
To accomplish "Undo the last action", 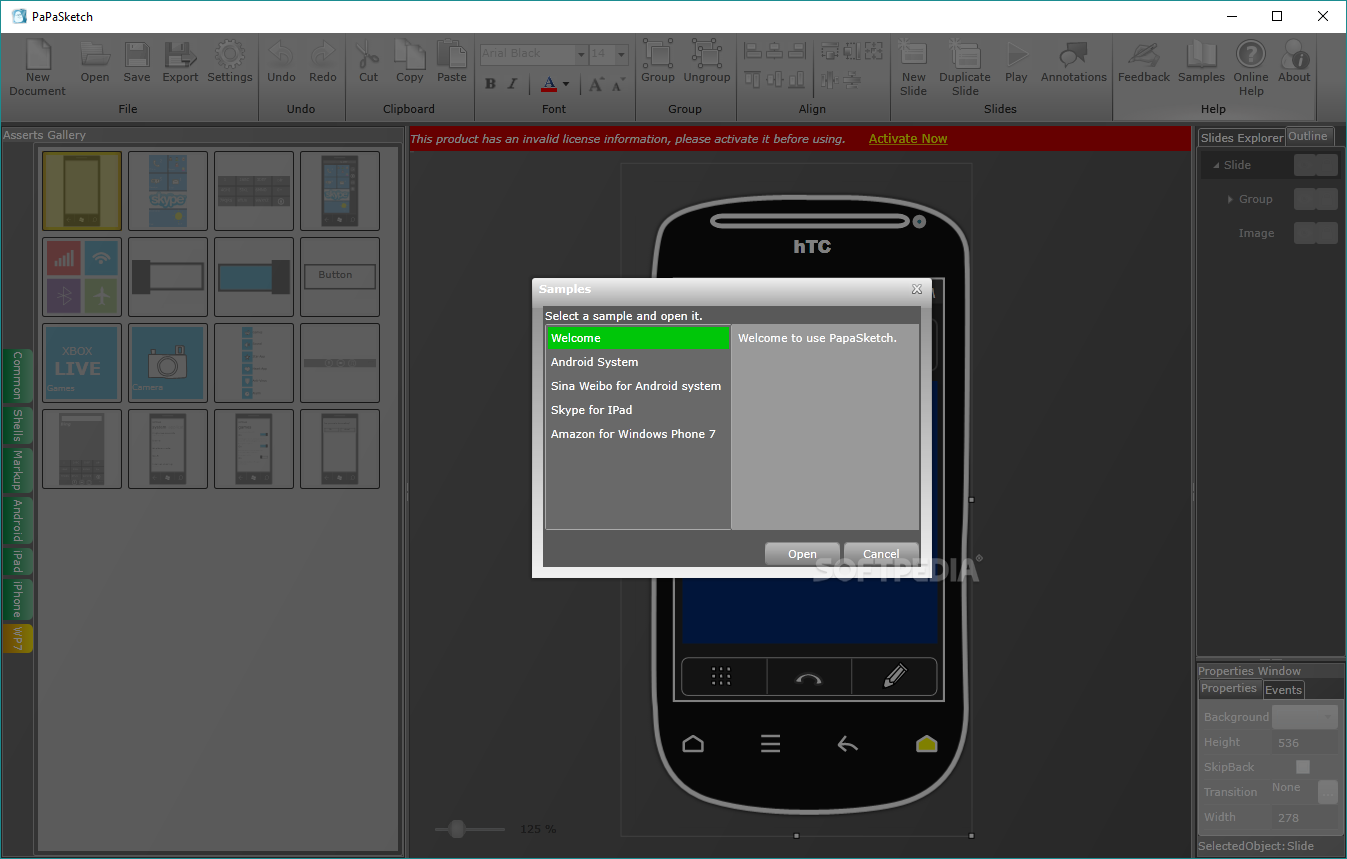I will point(281,55).
